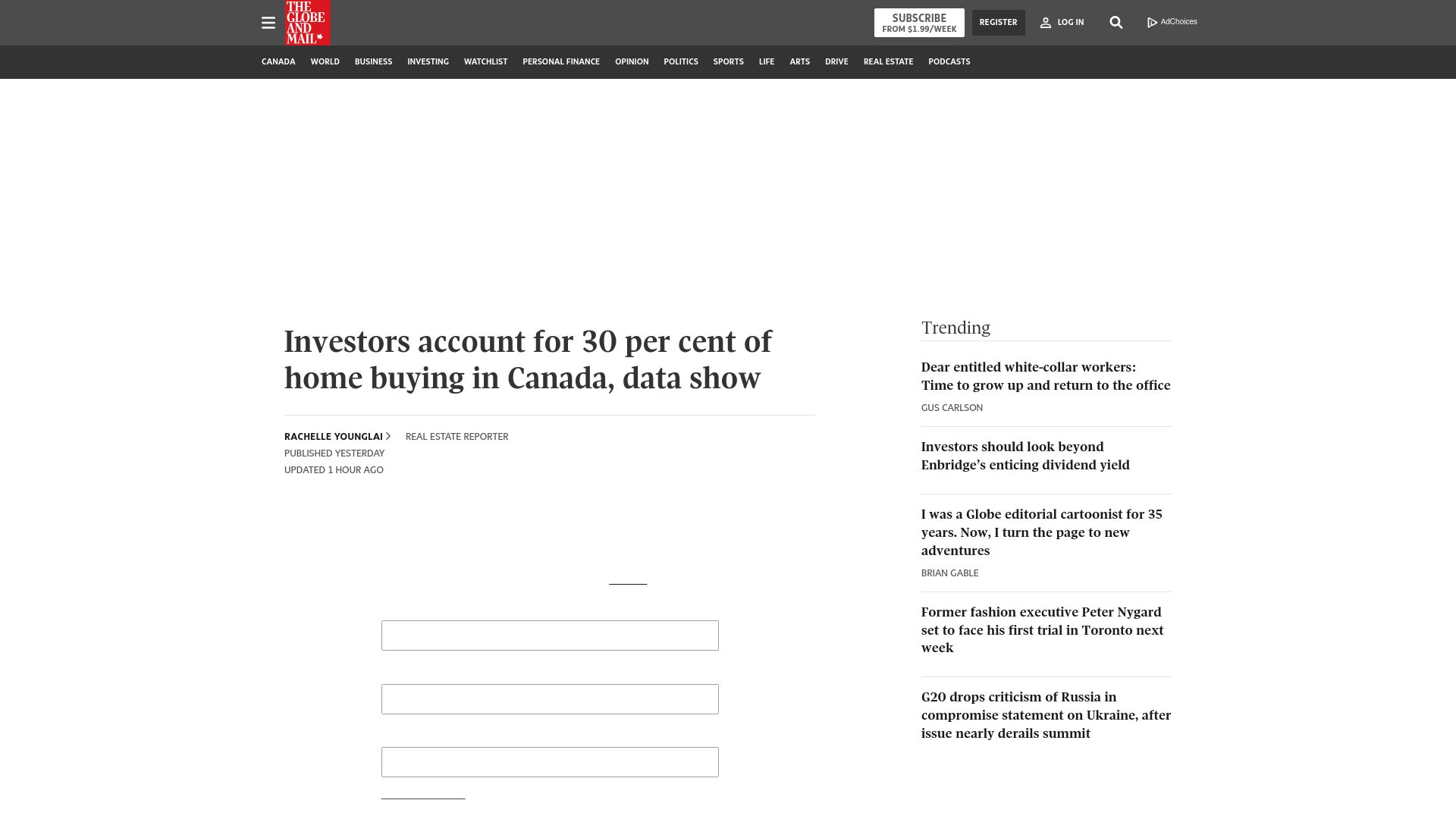Open trending article about entitled white-collar workers
This screenshot has width=1456, height=819.
tap(1046, 376)
